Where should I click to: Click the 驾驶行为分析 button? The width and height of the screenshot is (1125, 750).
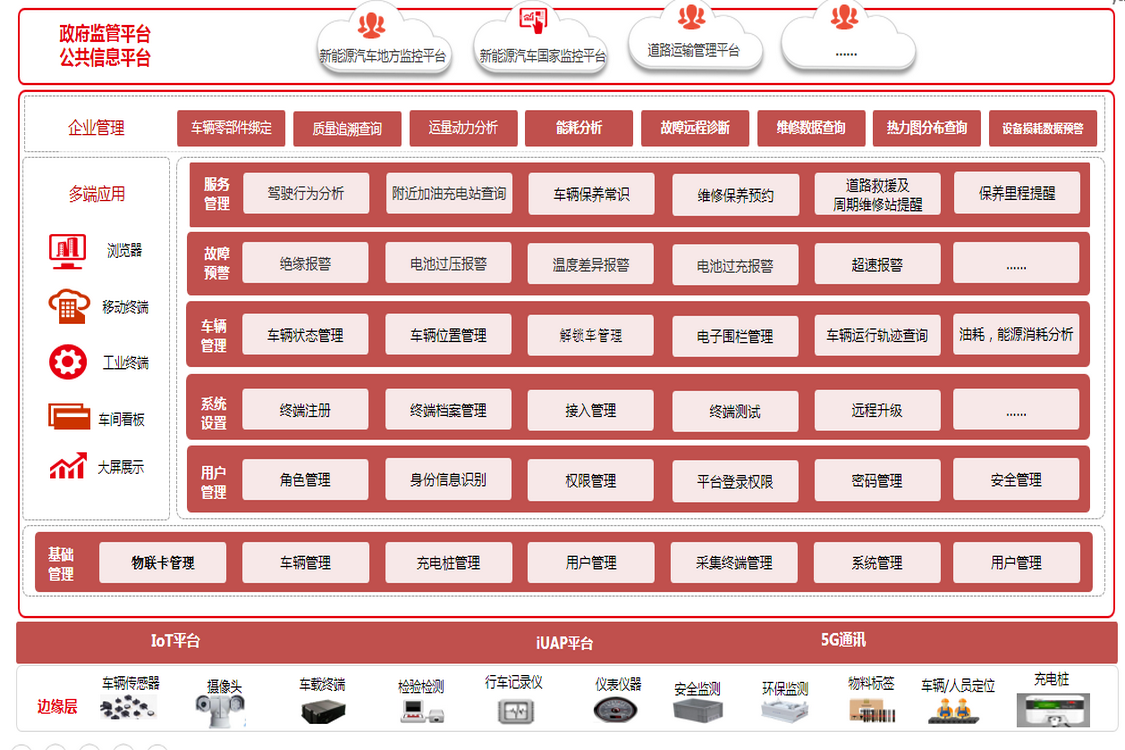(x=305, y=194)
